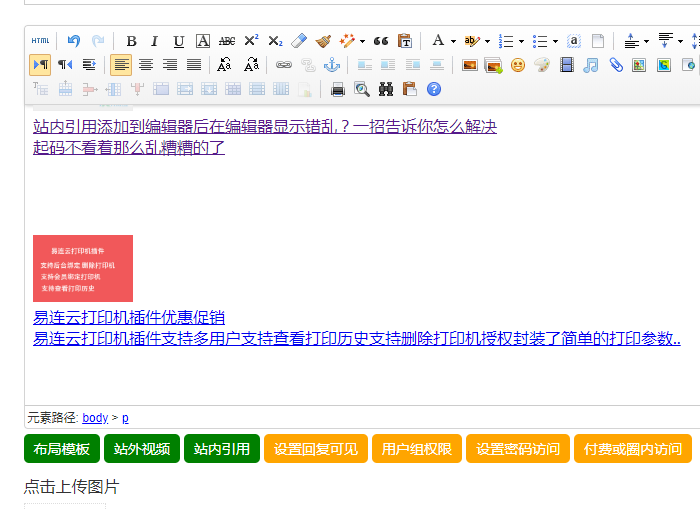Expand the ordered list dropdown
The width and height of the screenshot is (700, 510).
click(521, 41)
